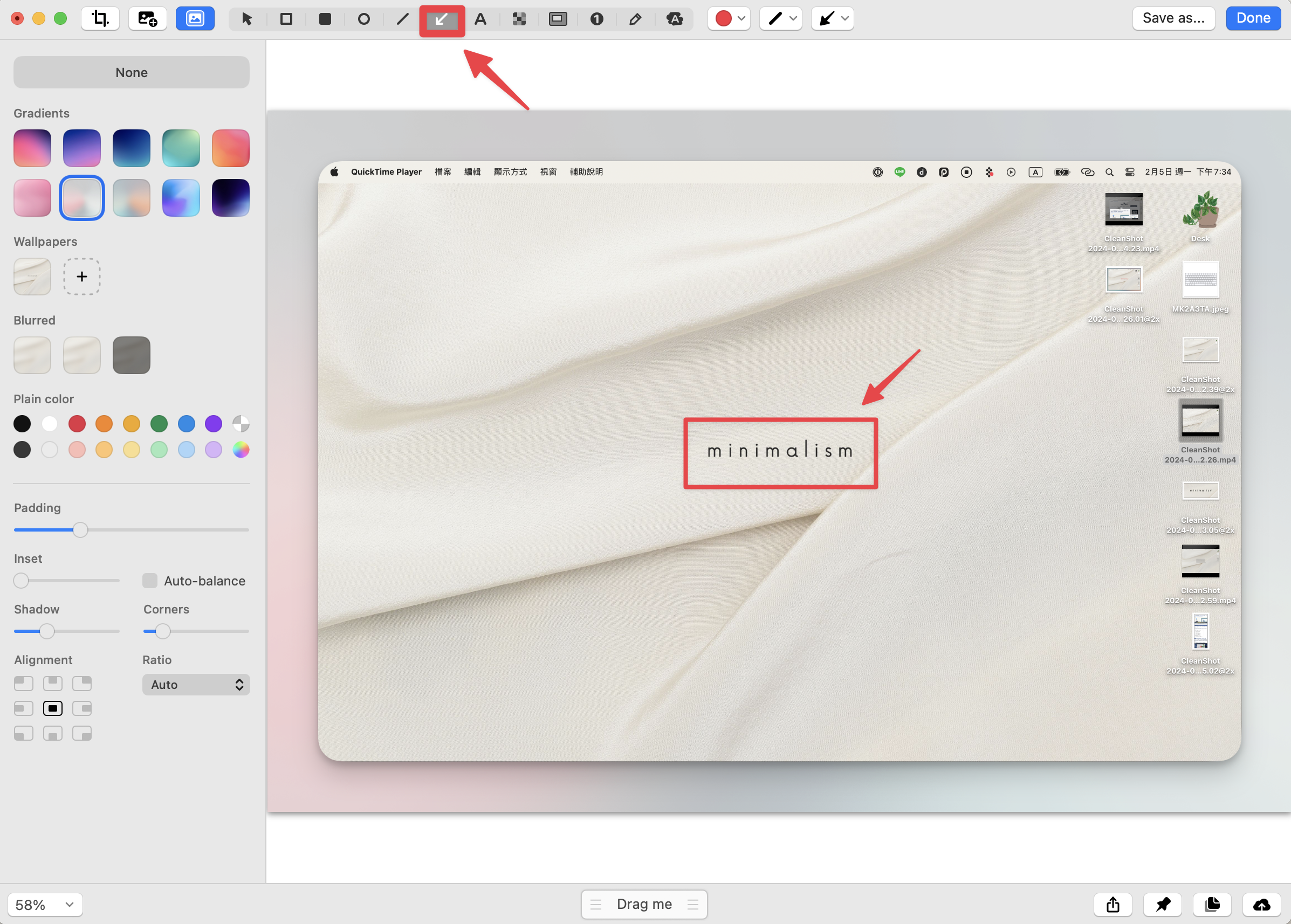Open the 輔助說明 menu in screenshot
1291x924 pixels.
coord(586,172)
